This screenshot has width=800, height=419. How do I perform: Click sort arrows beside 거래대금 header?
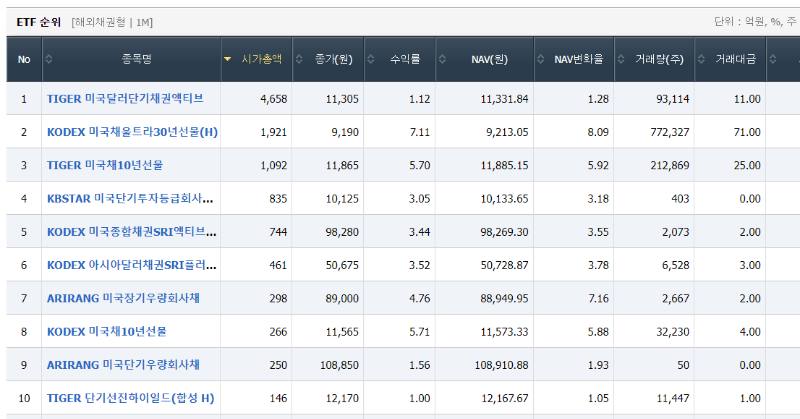coord(702,59)
